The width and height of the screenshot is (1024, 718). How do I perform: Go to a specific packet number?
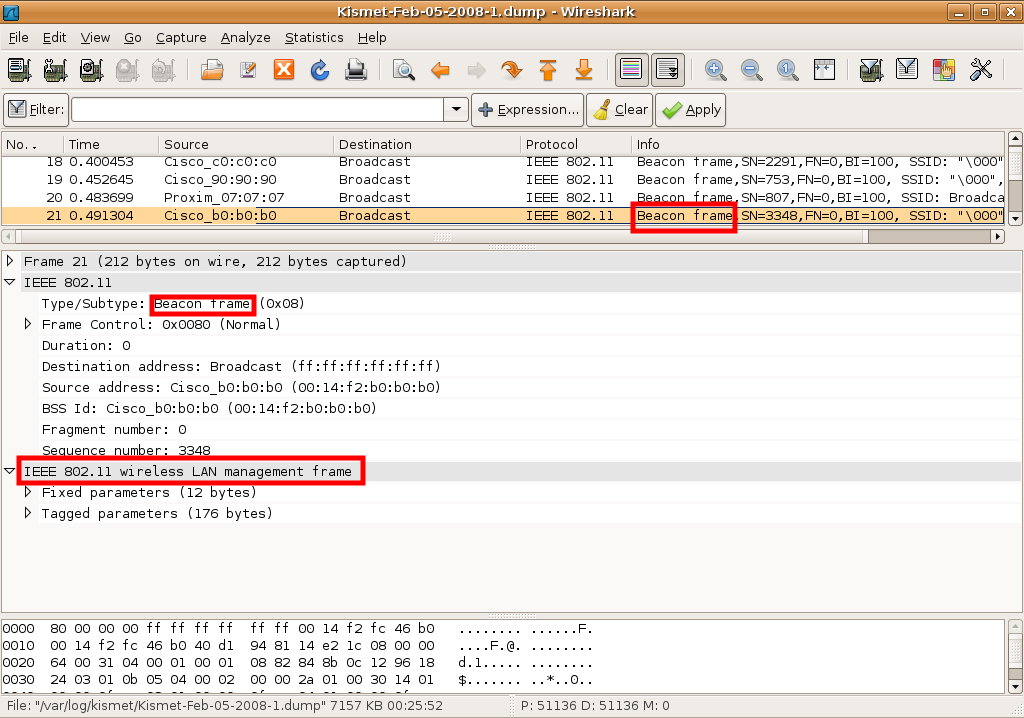pyautogui.click(x=512, y=70)
